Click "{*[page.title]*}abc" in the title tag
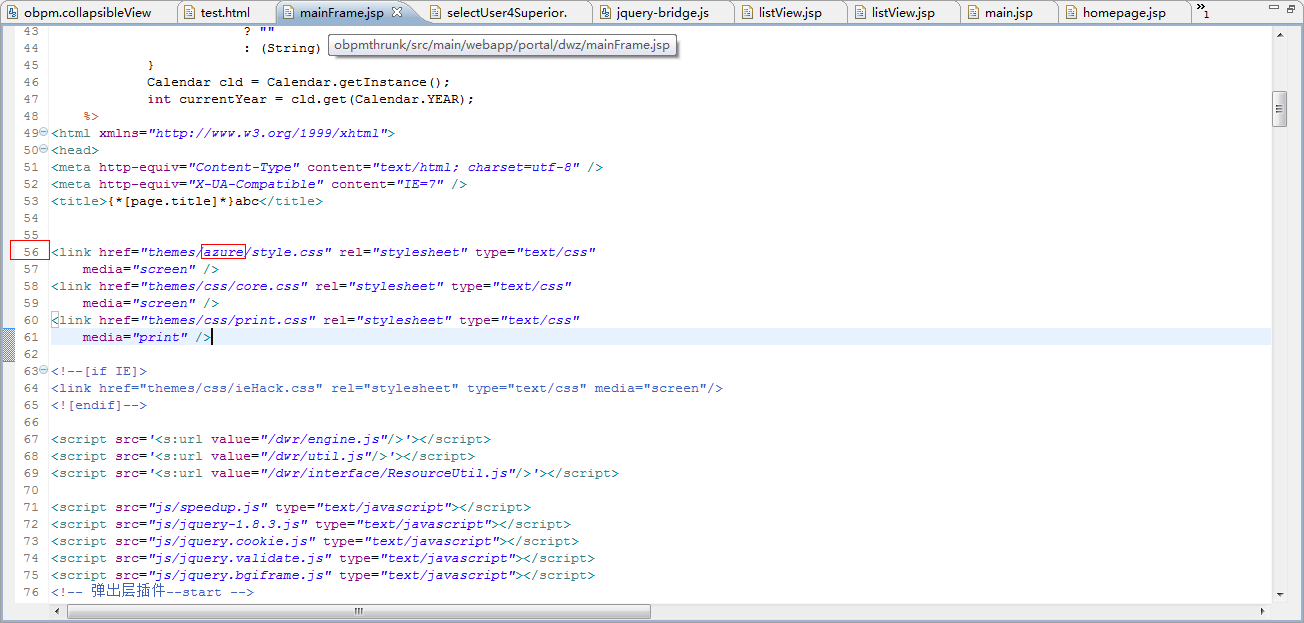 (x=183, y=201)
